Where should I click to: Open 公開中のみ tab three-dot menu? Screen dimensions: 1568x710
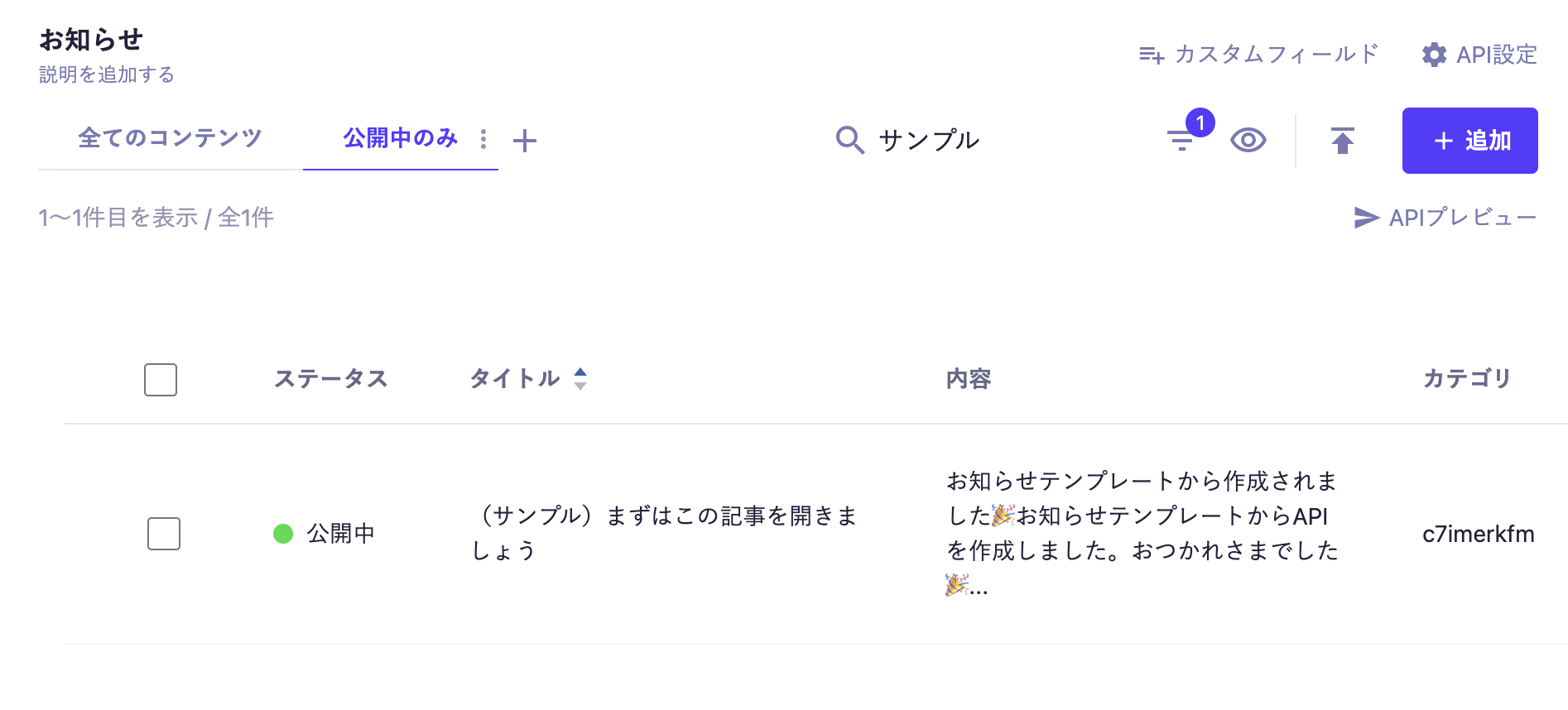(x=483, y=139)
